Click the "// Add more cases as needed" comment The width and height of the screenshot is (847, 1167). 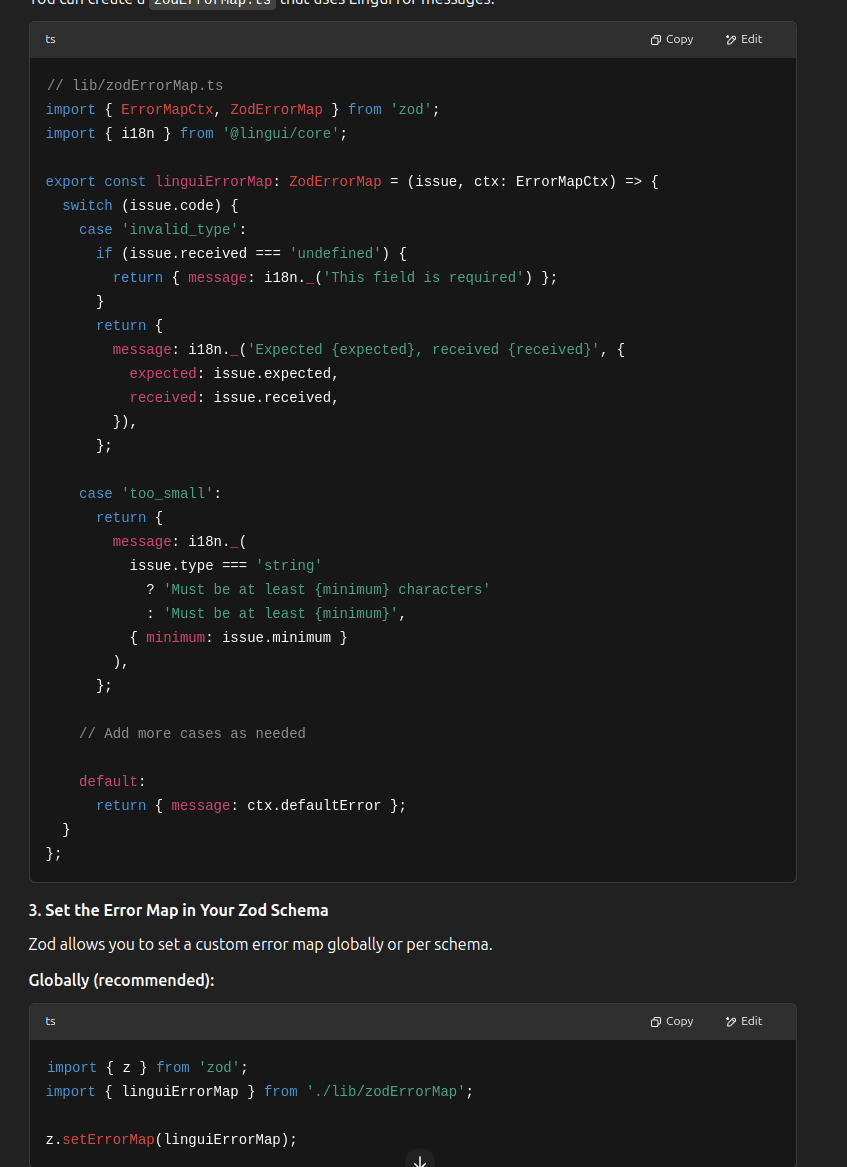192,733
